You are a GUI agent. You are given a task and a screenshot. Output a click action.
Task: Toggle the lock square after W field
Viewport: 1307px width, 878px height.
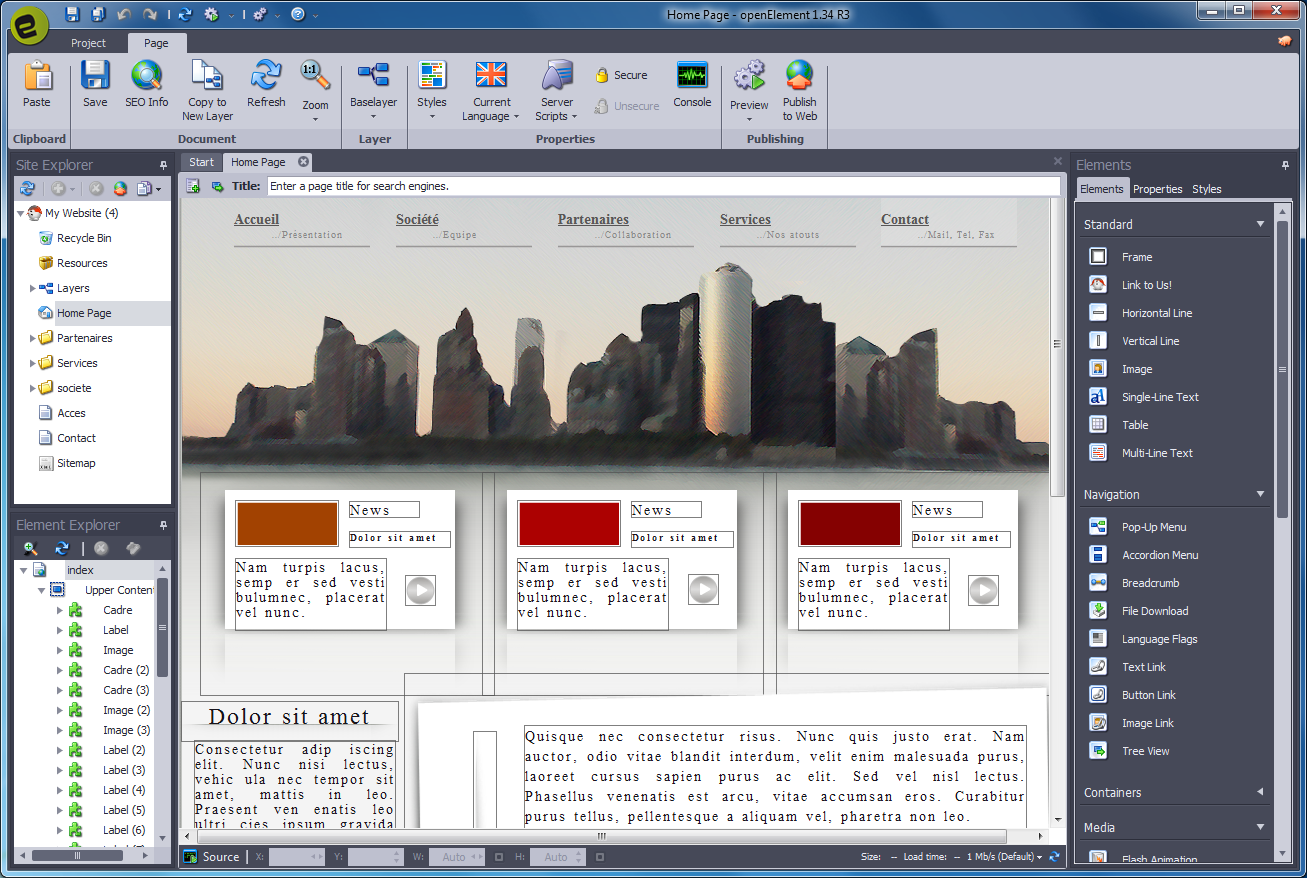(499, 857)
